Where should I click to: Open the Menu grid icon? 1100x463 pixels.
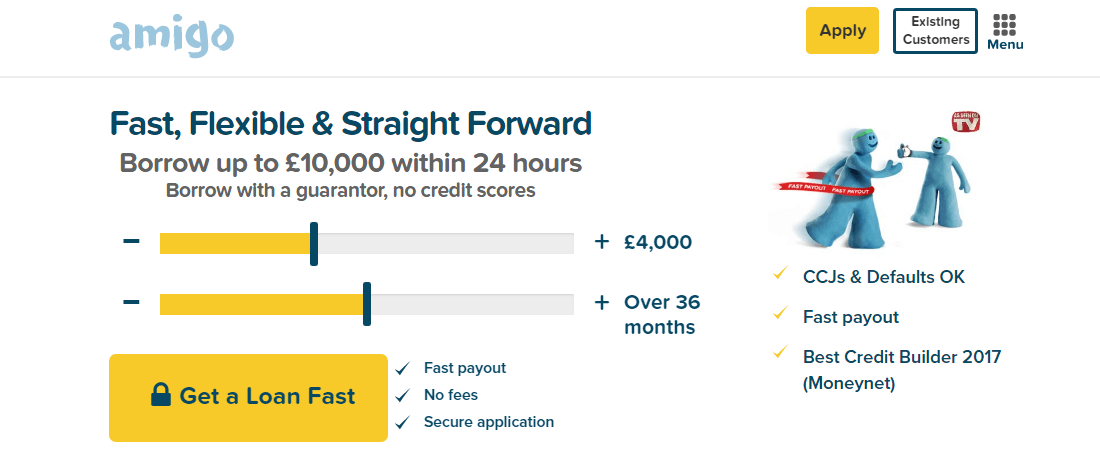click(x=1005, y=25)
